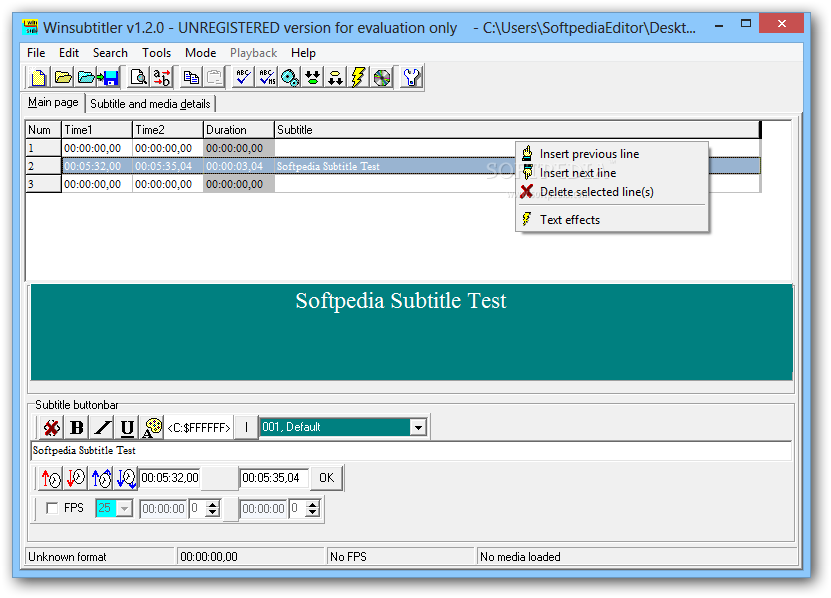Open the Mode menu

coord(200,53)
